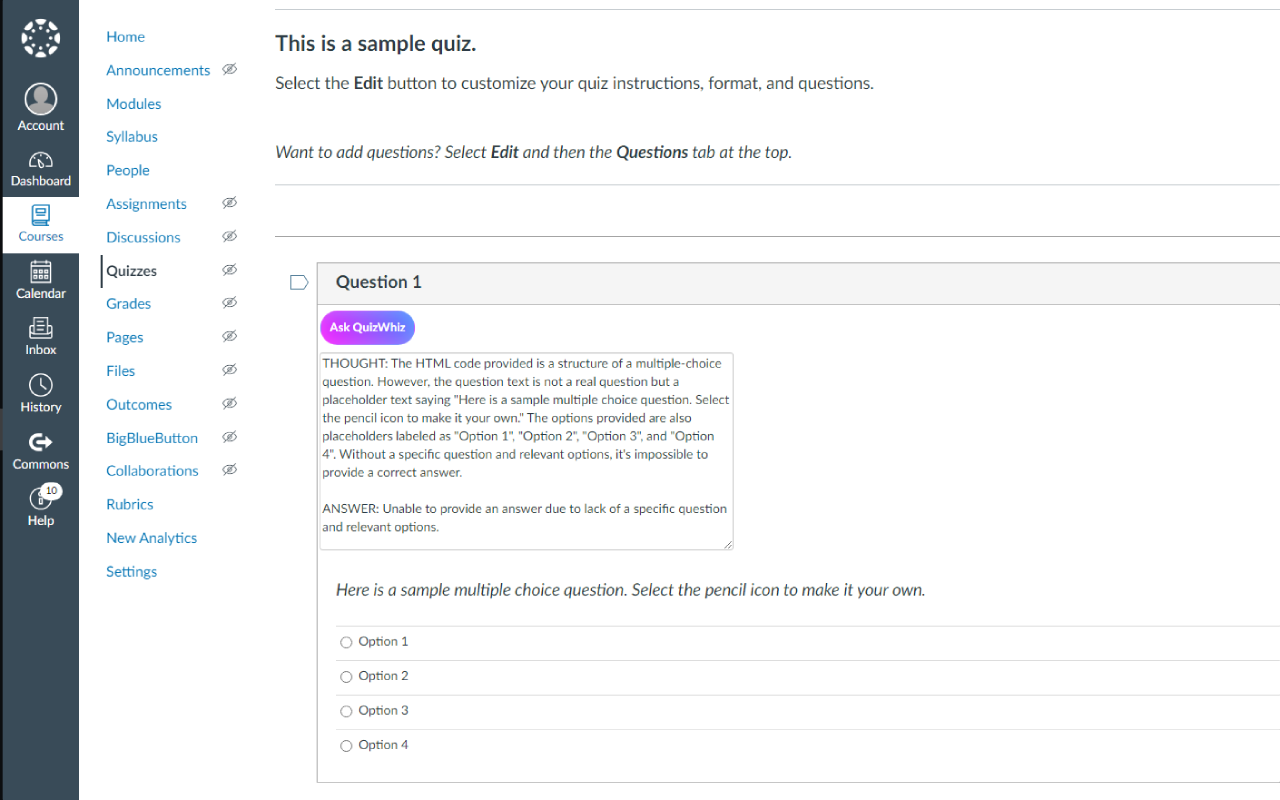This screenshot has height=800, width=1280.
Task: Navigate to the Grades page
Action: click(127, 303)
